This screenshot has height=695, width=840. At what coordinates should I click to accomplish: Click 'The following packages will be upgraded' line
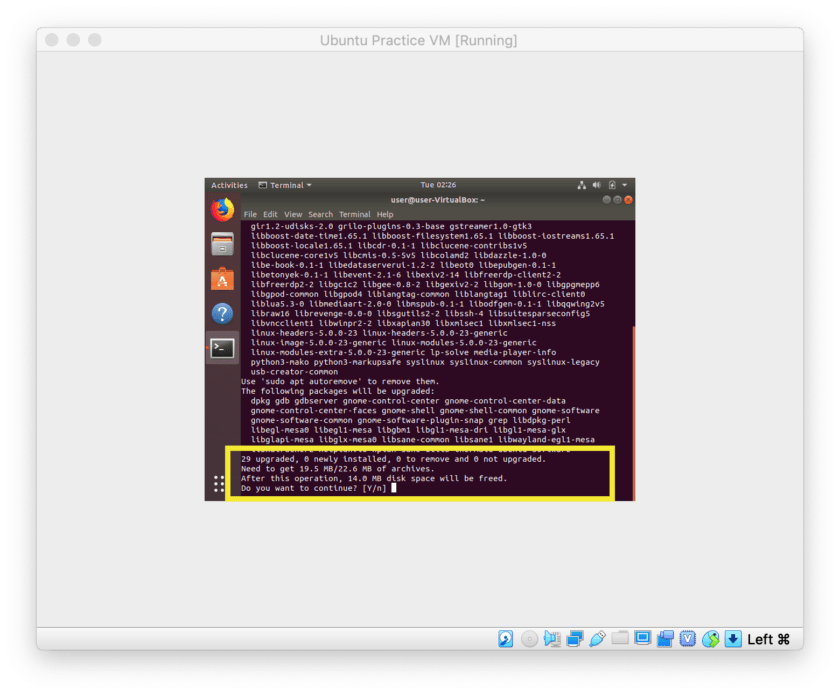pos(338,391)
